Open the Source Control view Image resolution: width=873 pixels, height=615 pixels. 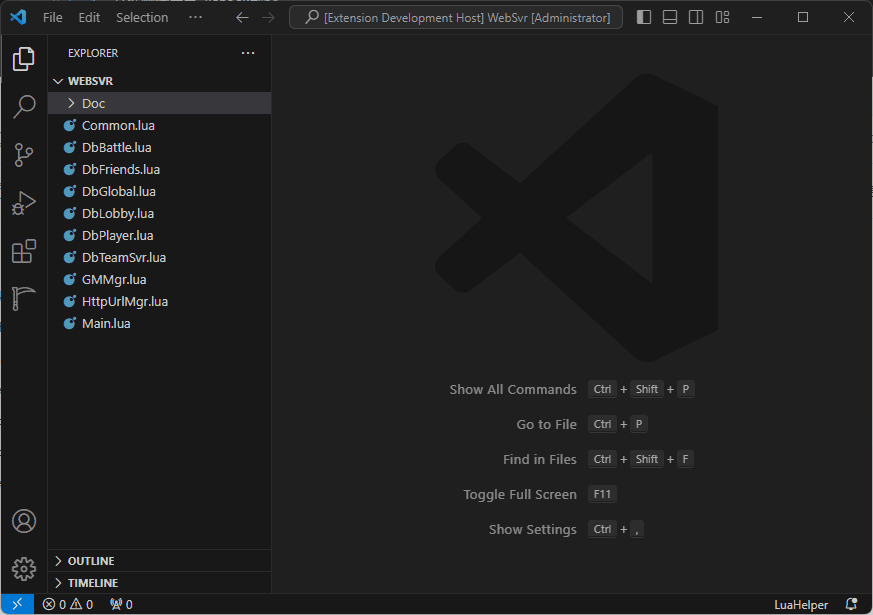tap(23, 155)
